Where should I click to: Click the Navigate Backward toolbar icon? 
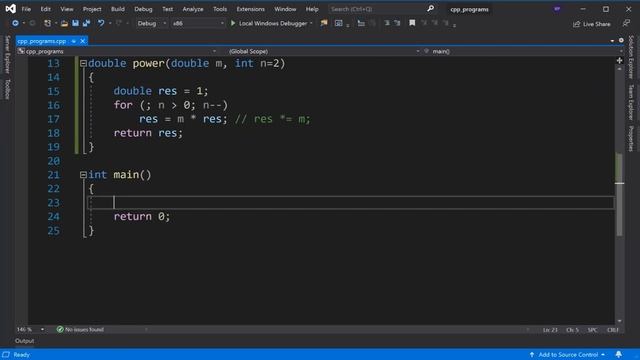15,23
